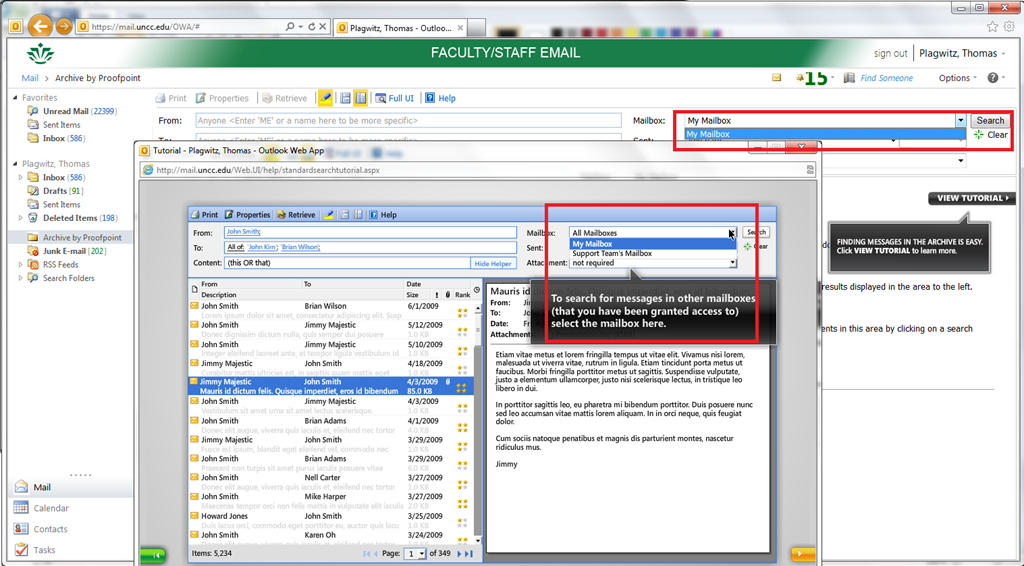Open the Calendar module in navigation pane
The width and height of the screenshot is (1024, 566).
point(50,508)
